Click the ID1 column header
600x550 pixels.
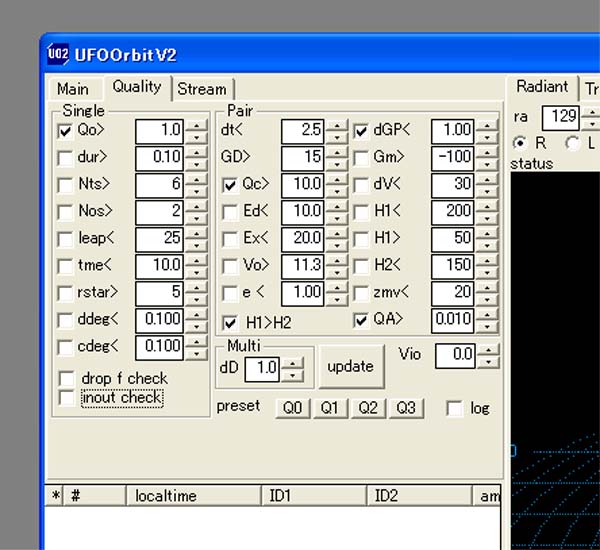point(314,496)
